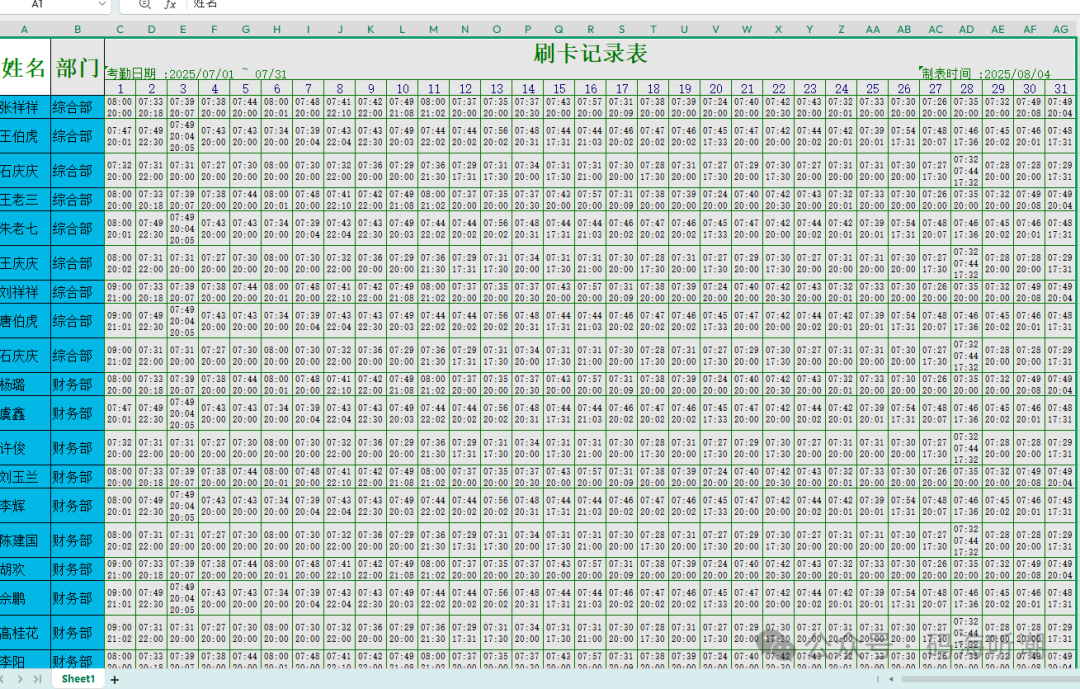1080x689 pixels.
Task: Click day 31 punch cell for 李辉
Action: (1061, 506)
